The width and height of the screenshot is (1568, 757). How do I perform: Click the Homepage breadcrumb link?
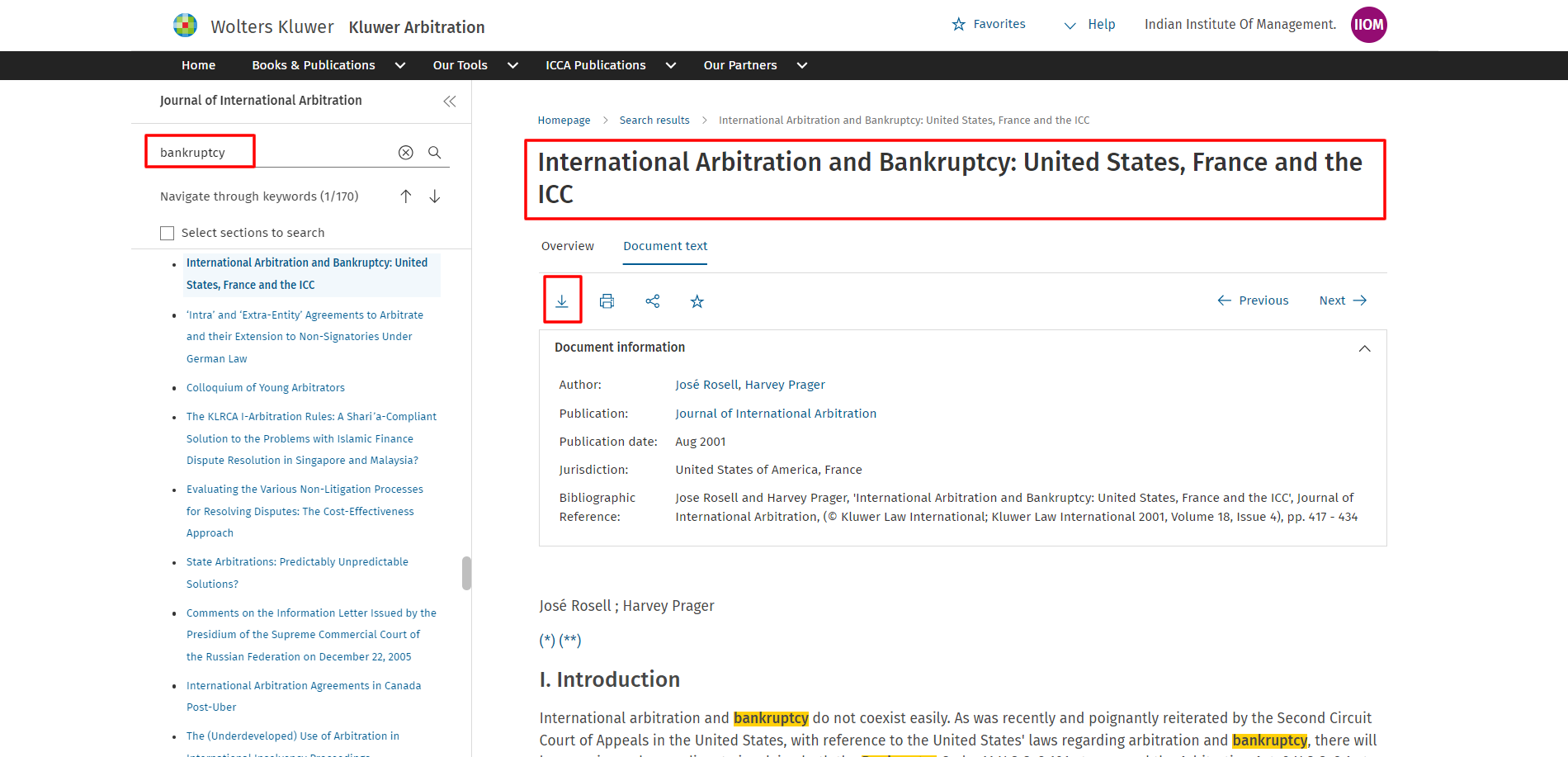coord(564,121)
